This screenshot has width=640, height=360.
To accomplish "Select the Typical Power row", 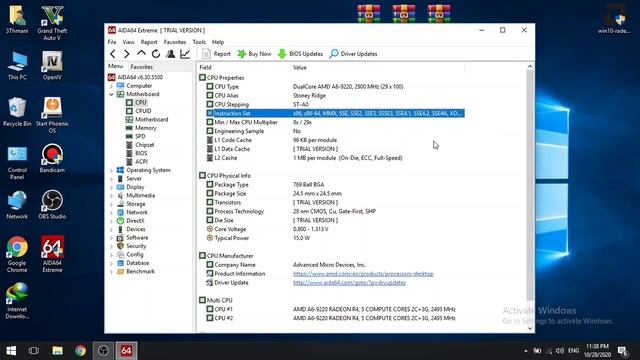I will tap(335, 238).
